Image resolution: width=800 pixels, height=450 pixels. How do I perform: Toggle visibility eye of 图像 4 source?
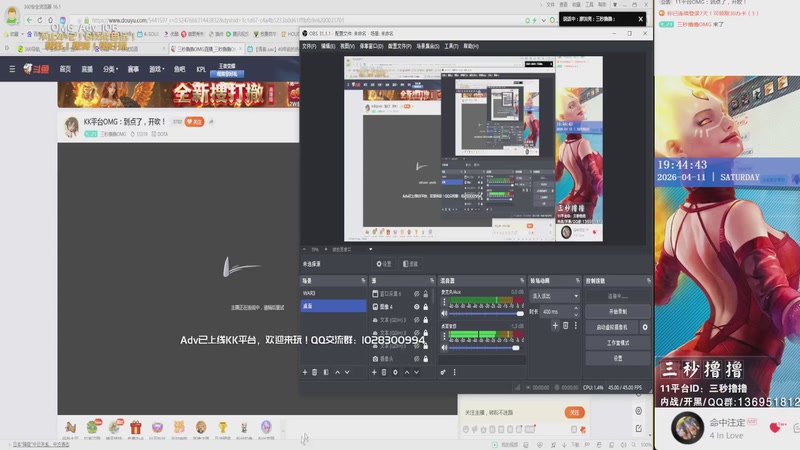(416, 307)
